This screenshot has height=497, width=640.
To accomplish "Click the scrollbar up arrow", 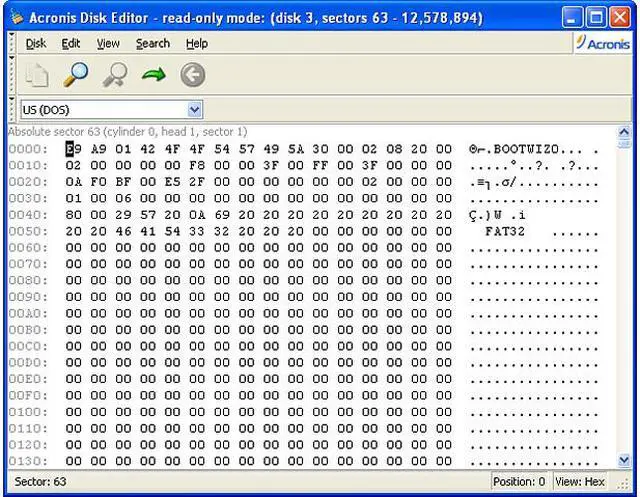I will (x=625, y=132).
